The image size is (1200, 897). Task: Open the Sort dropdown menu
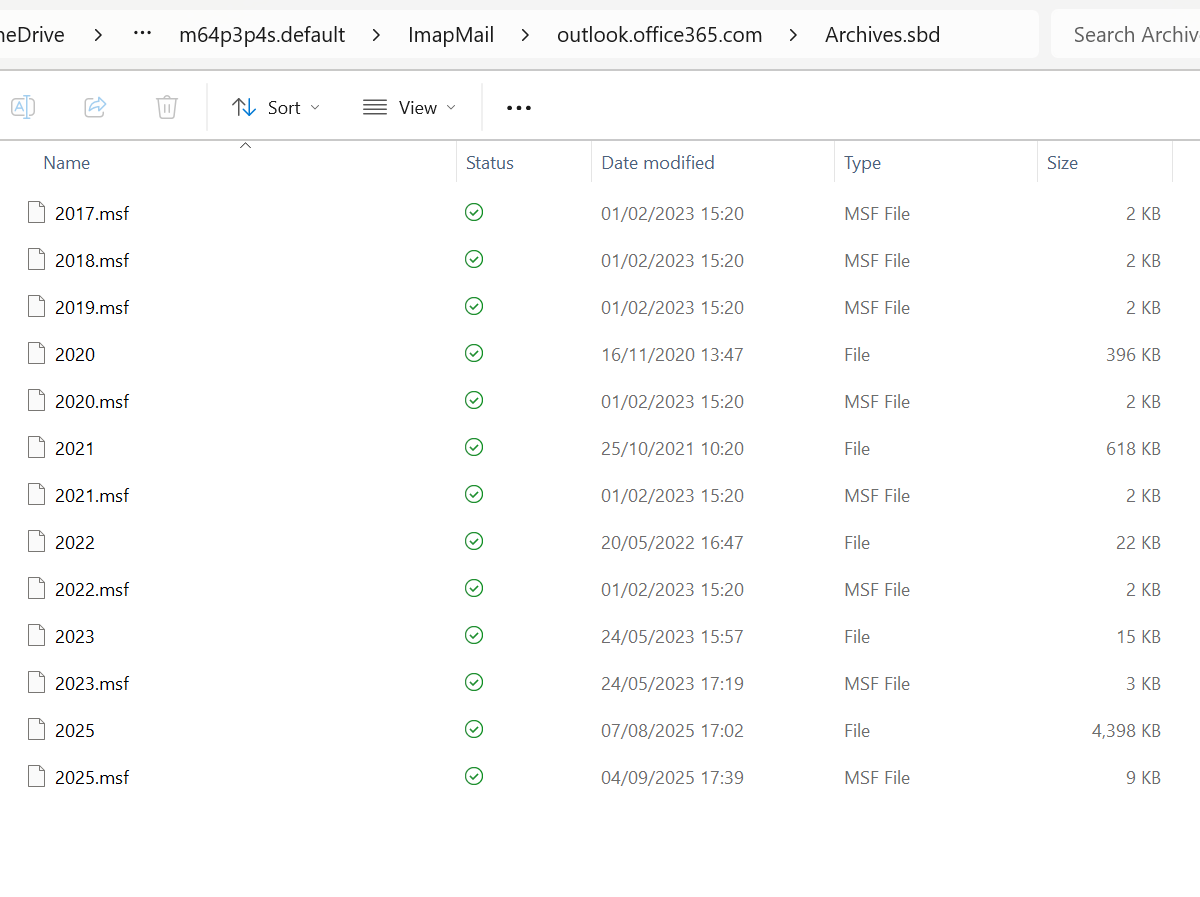tap(276, 107)
